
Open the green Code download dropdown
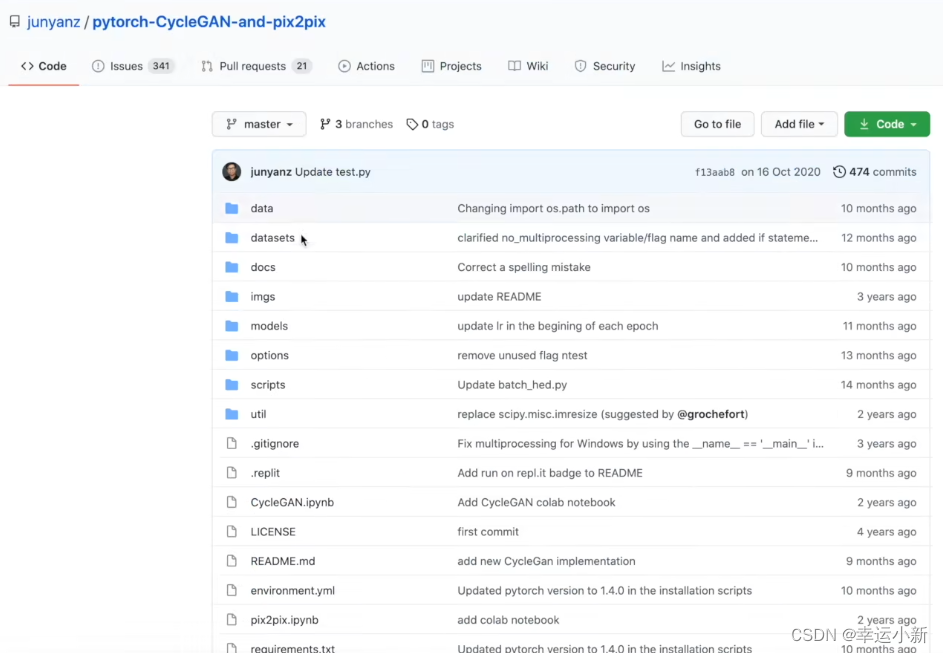click(887, 124)
